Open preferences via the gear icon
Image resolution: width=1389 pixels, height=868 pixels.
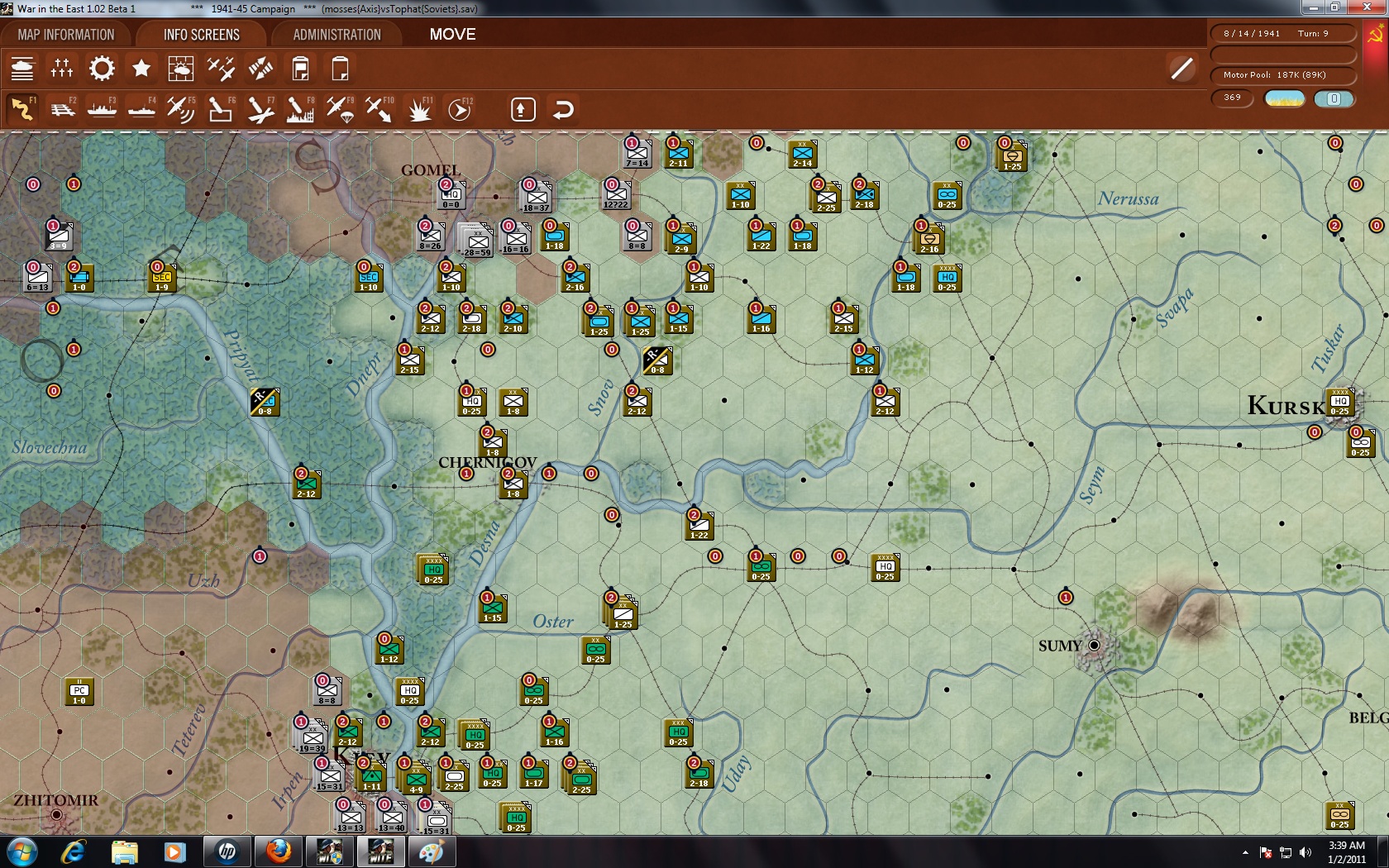(x=101, y=69)
